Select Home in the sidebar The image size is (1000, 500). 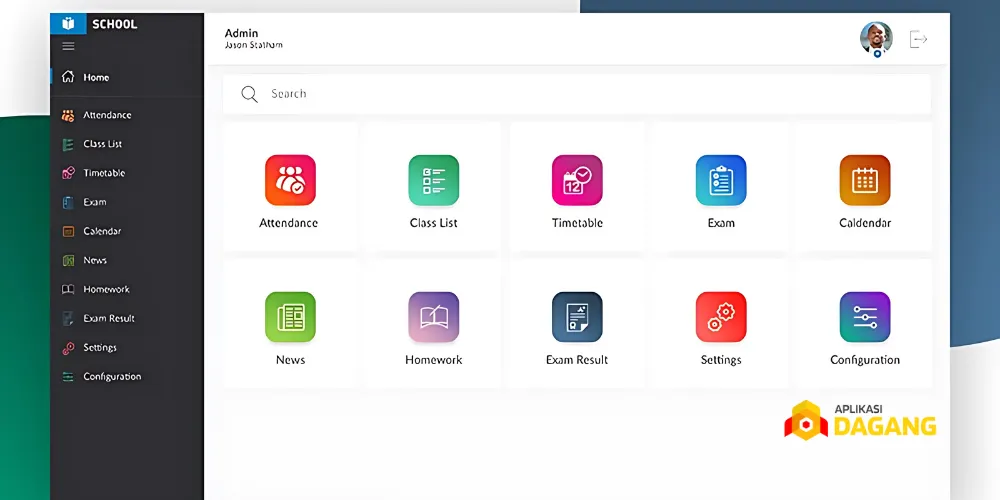(96, 77)
